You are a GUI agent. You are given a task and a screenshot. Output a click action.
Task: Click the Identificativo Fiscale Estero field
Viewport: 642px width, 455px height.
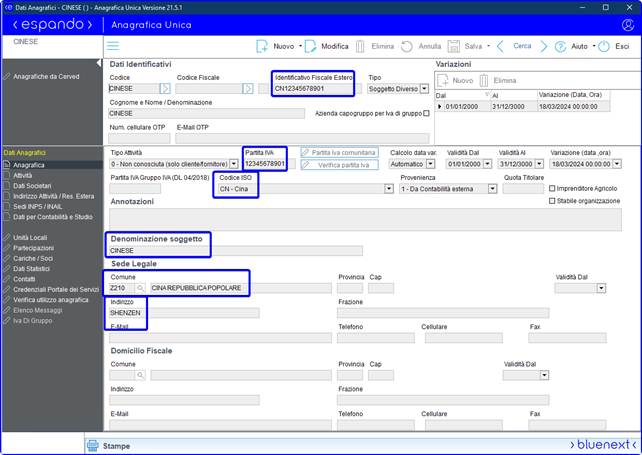(313, 88)
